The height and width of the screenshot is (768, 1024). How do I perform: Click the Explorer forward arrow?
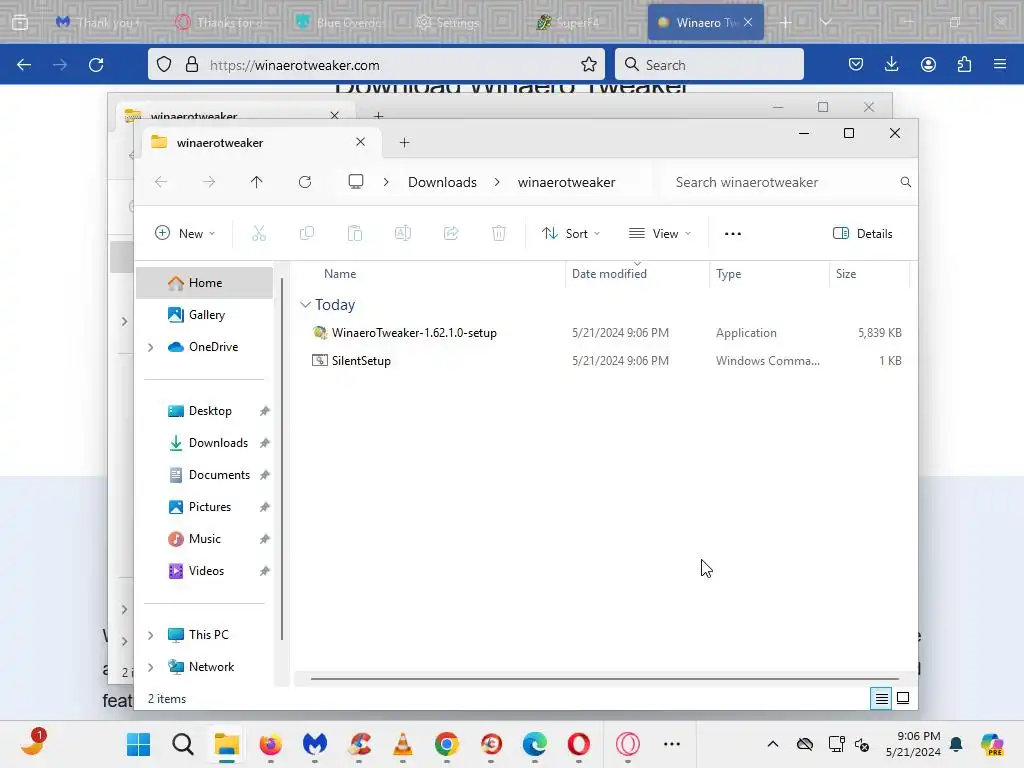209,182
